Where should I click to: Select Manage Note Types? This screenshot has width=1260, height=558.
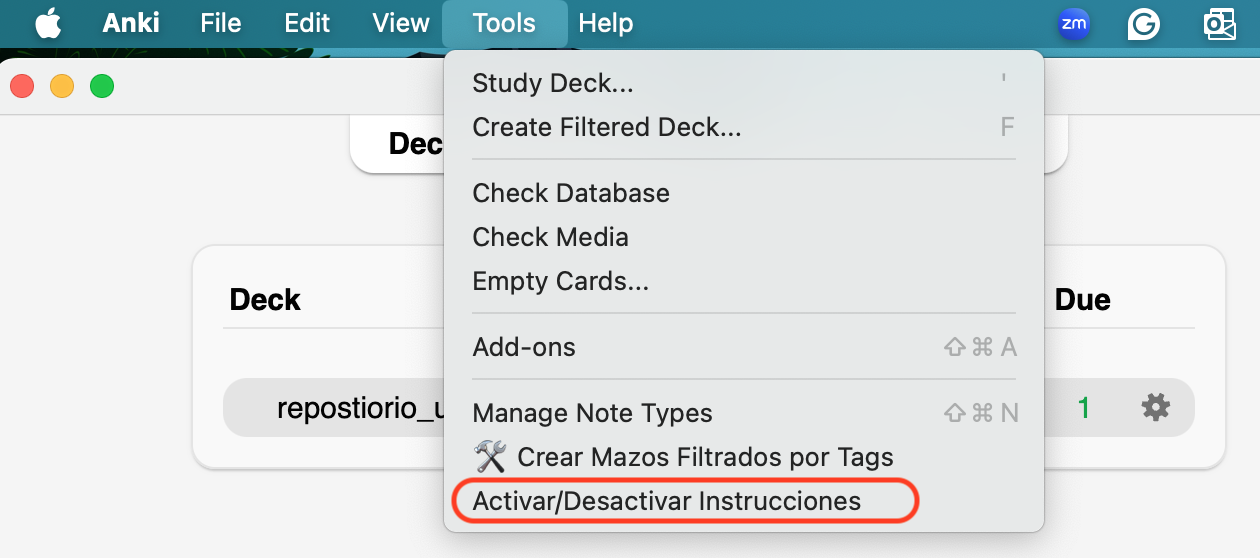[592, 413]
